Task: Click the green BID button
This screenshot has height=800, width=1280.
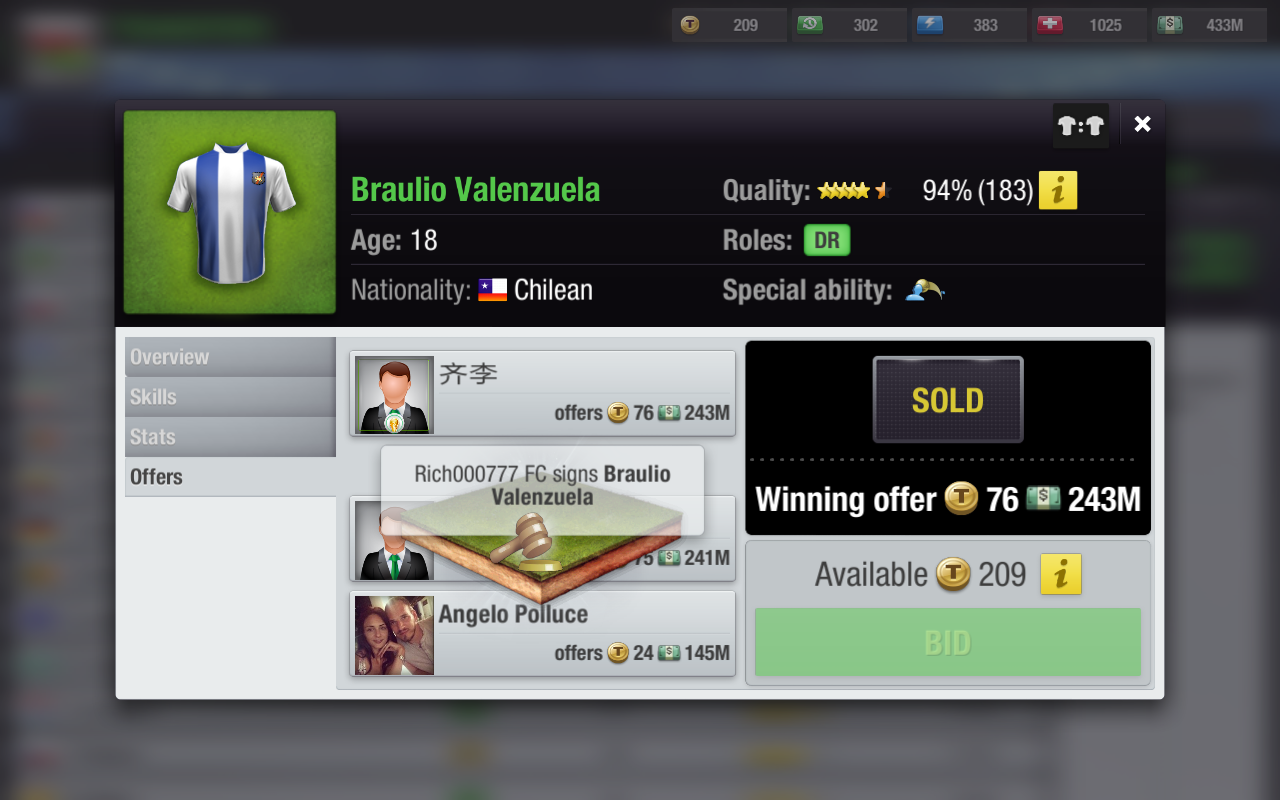Action: (948, 642)
